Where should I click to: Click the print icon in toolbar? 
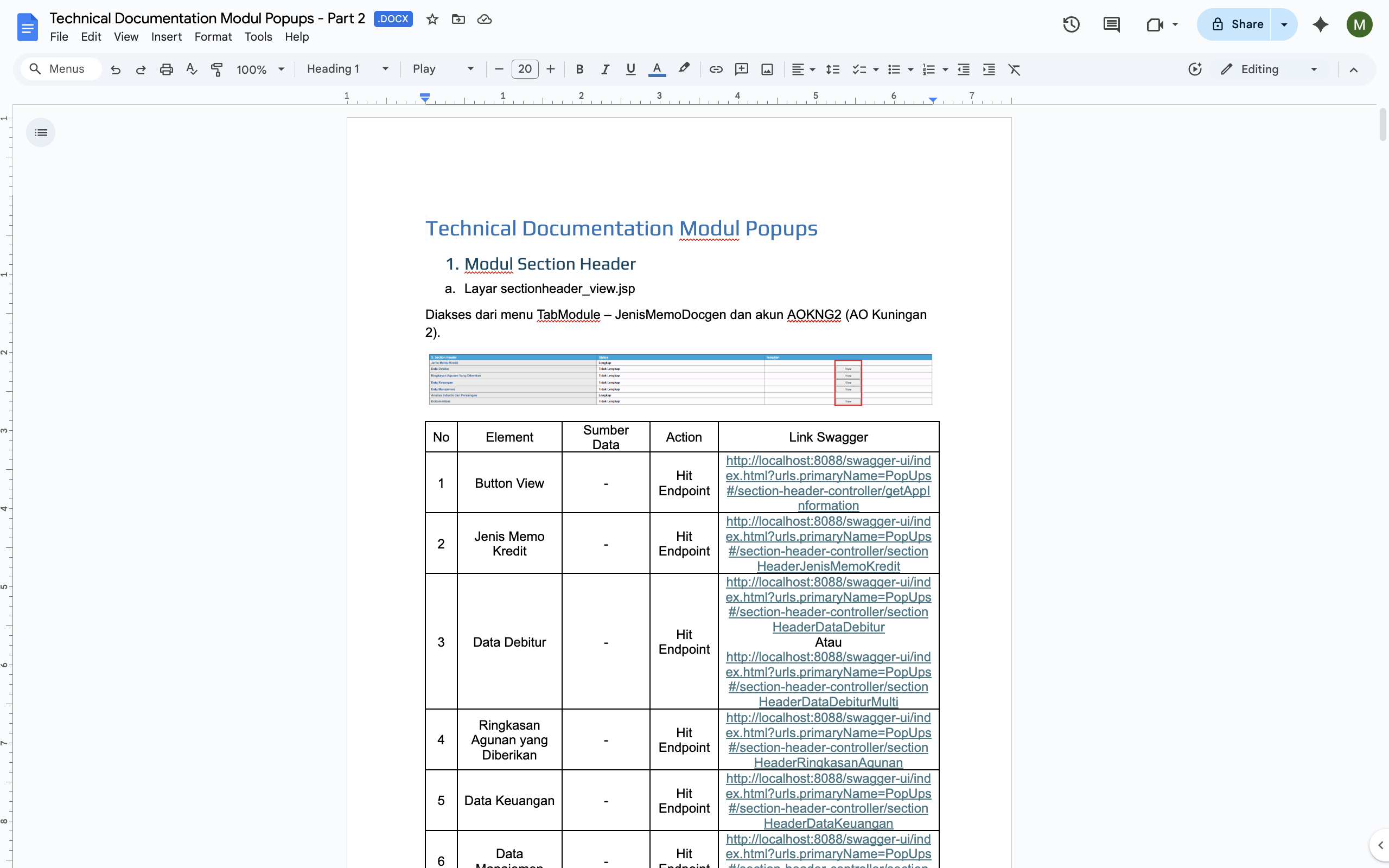click(167, 69)
